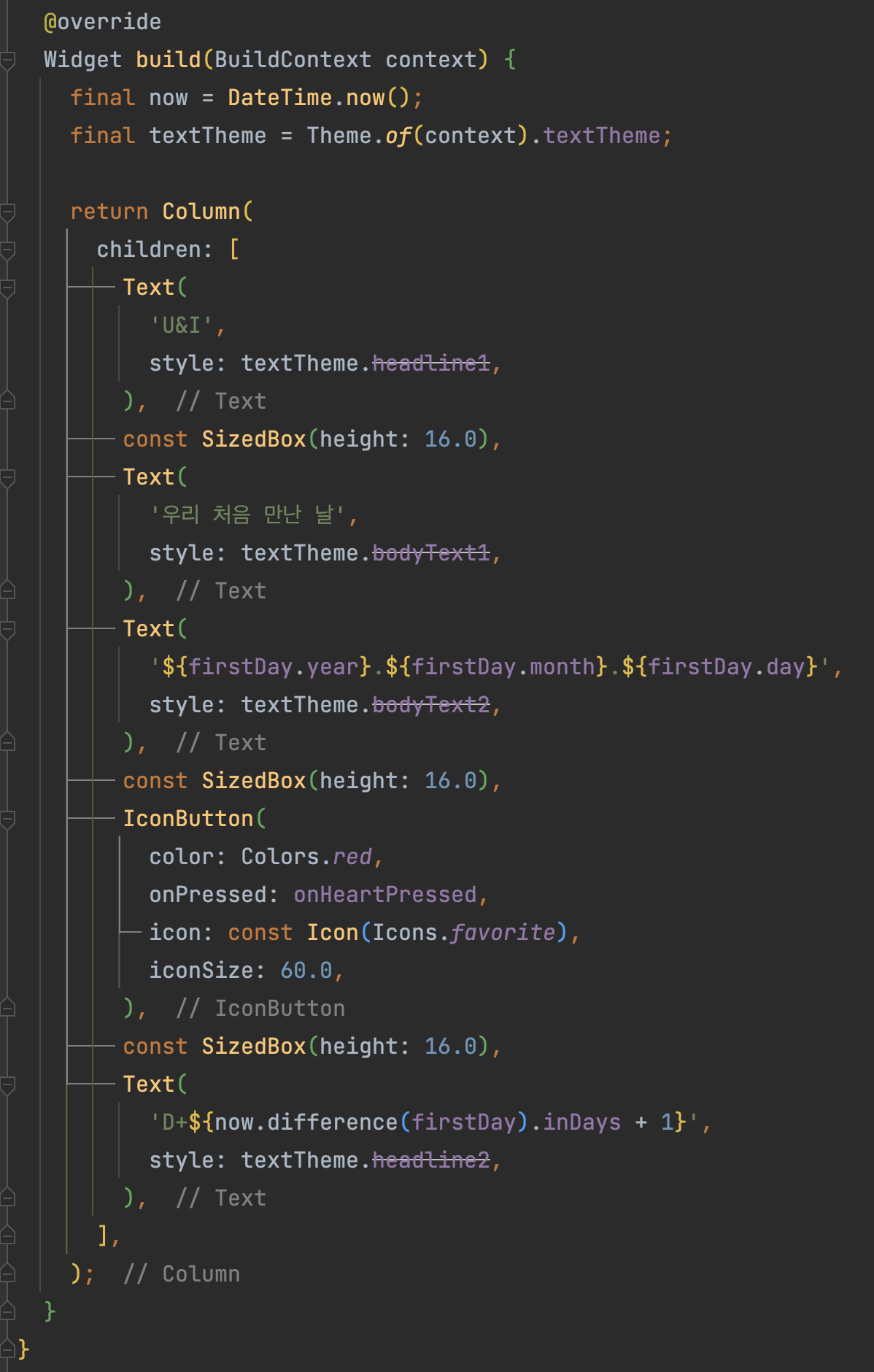Collapse the fold marker beside IconButton(
Screen dimensions: 874x1372
[7, 820]
